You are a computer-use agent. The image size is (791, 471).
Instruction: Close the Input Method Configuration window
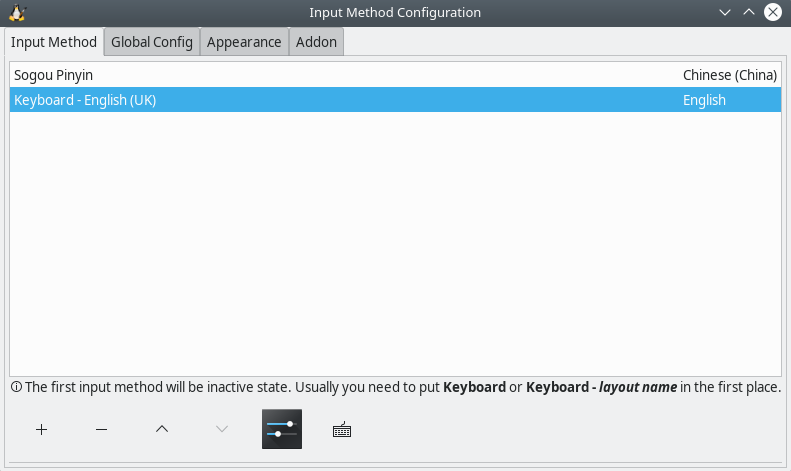[773, 12]
